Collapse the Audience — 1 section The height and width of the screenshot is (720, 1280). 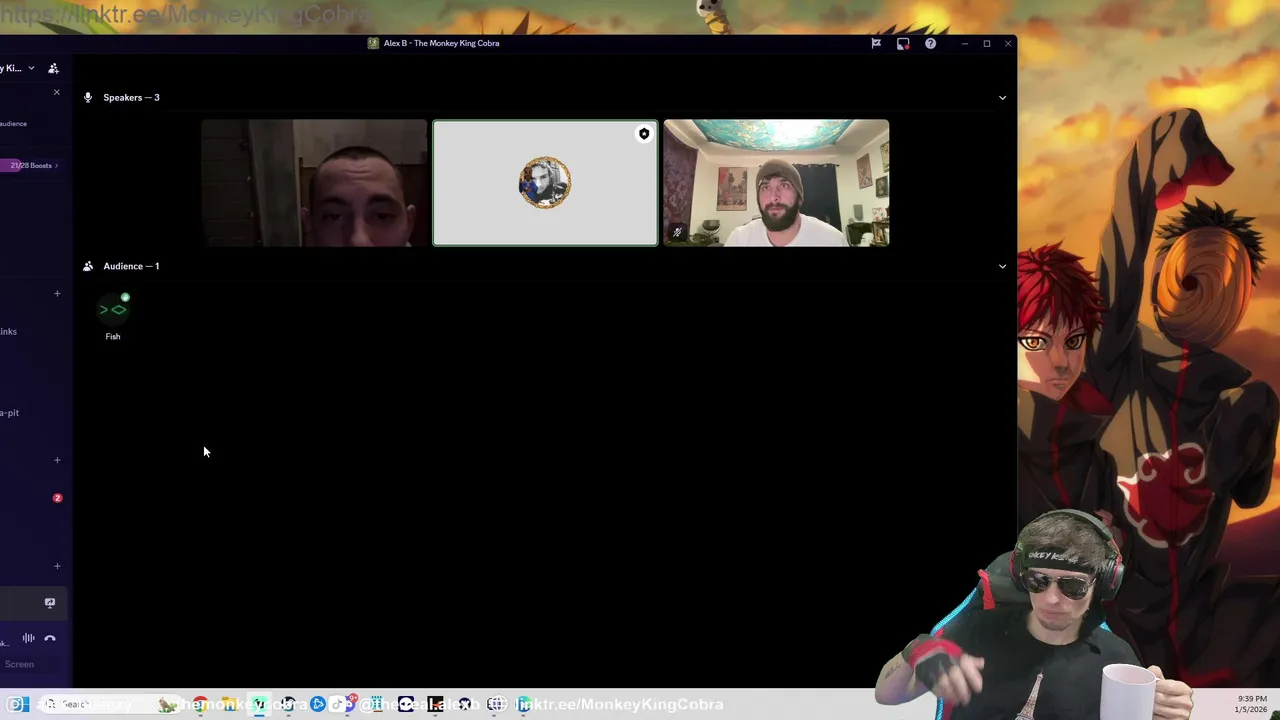[x=1002, y=266]
